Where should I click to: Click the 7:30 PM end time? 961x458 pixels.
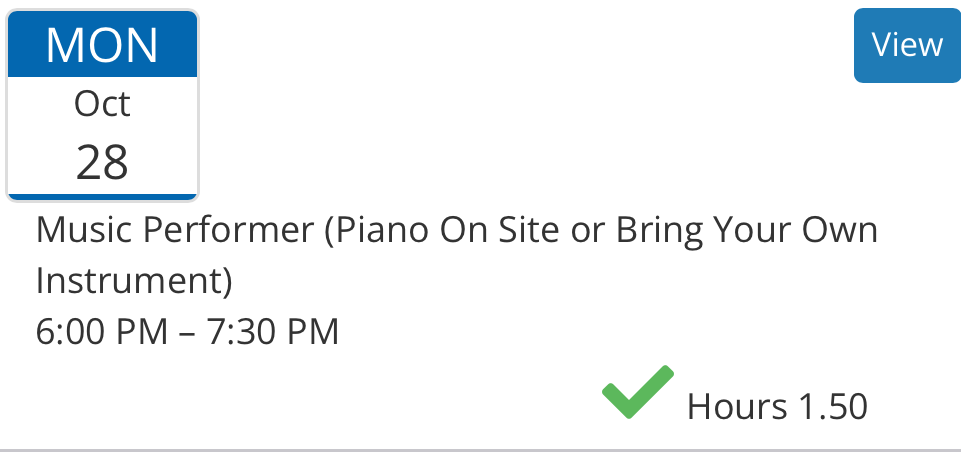pyautogui.click(x=273, y=331)
